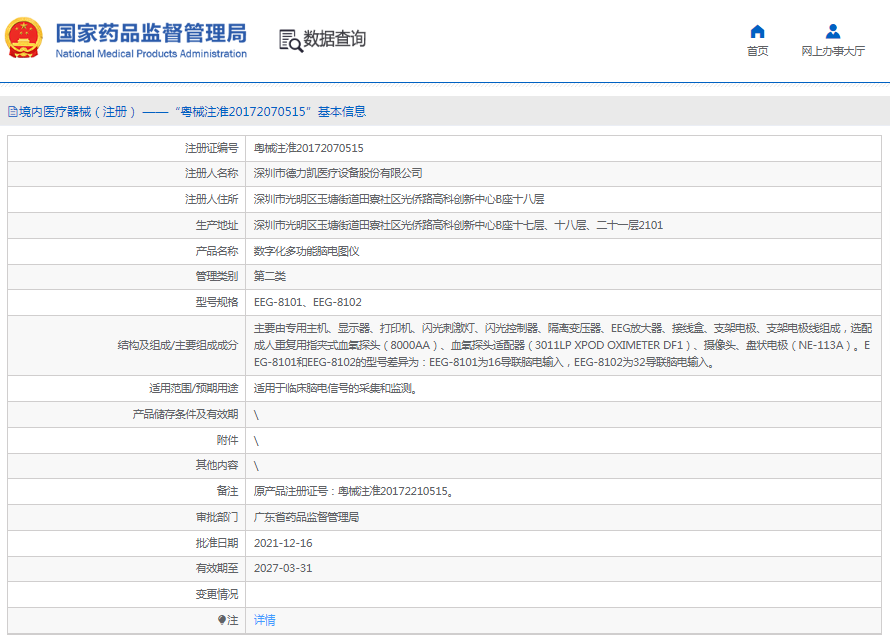890x642 pixels.
Task: Click registrant name 深圳市德力凯医疗设备股份有限公司
Action: [x=337, y=173]
